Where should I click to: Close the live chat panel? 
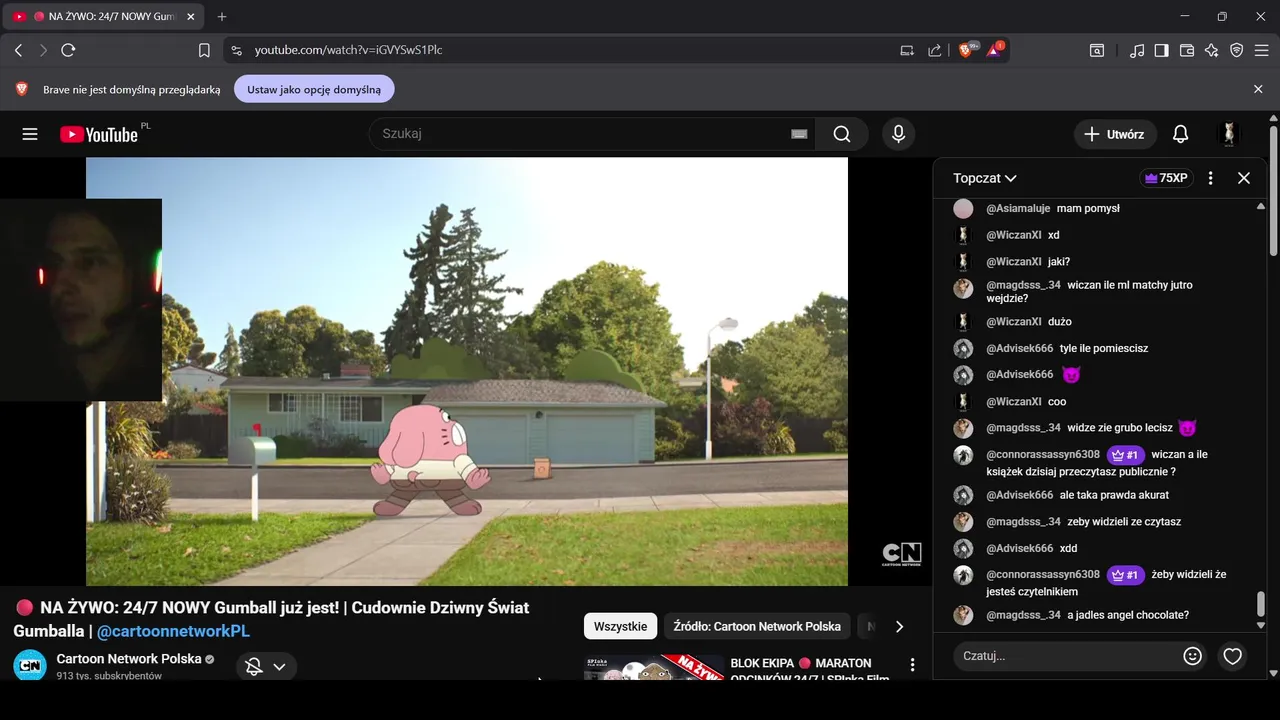[x=1244, y=178]
